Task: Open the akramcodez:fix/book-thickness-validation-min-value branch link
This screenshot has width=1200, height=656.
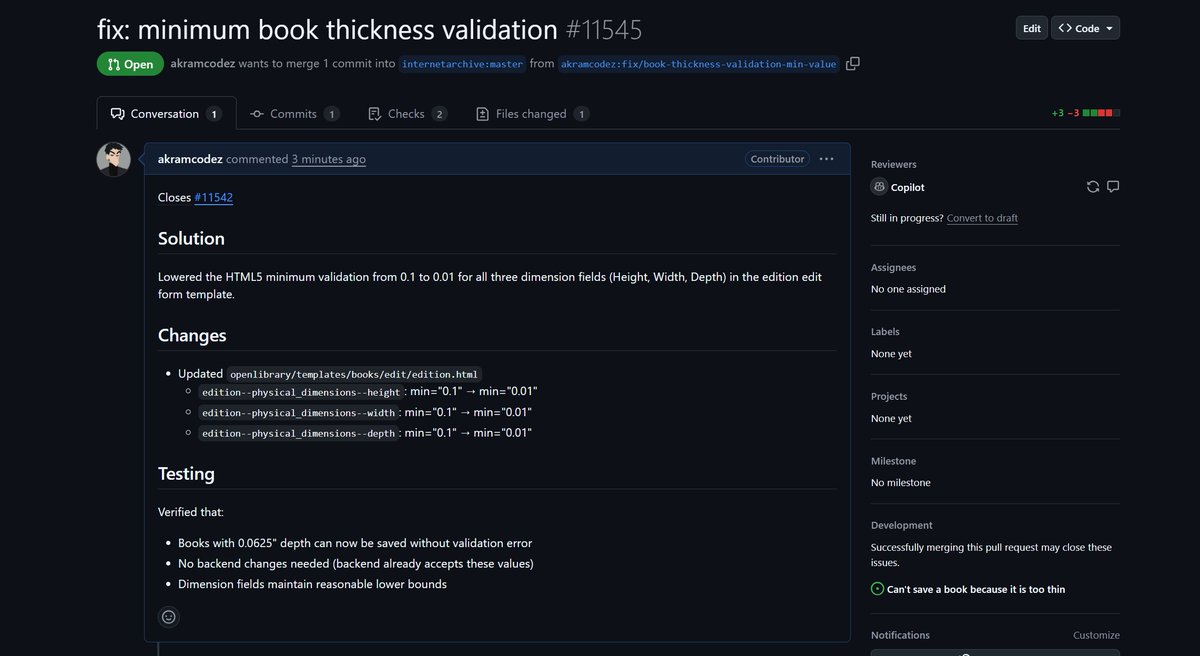Action: [698, 64]
